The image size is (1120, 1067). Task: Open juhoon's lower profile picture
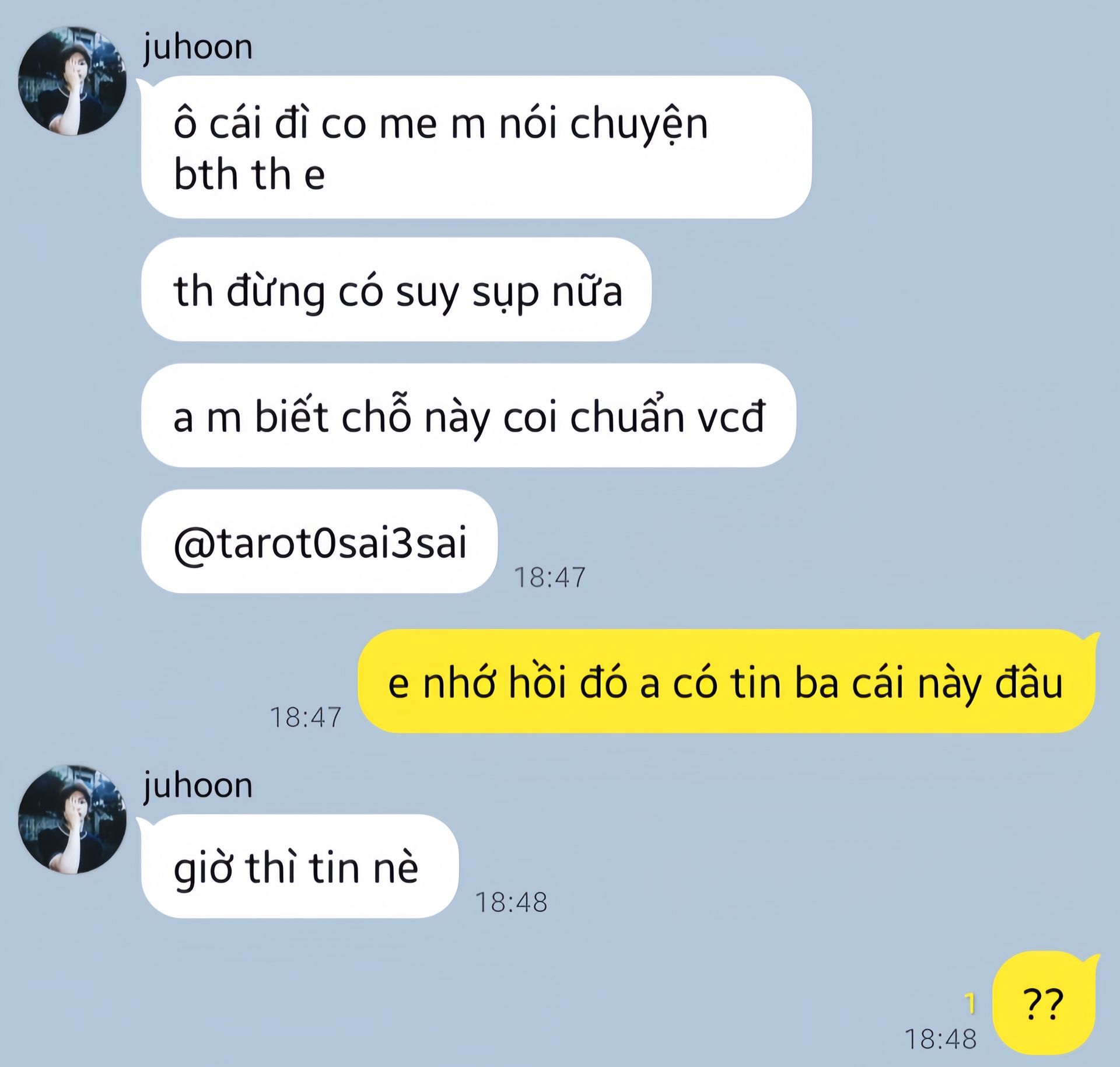[72, 819]
